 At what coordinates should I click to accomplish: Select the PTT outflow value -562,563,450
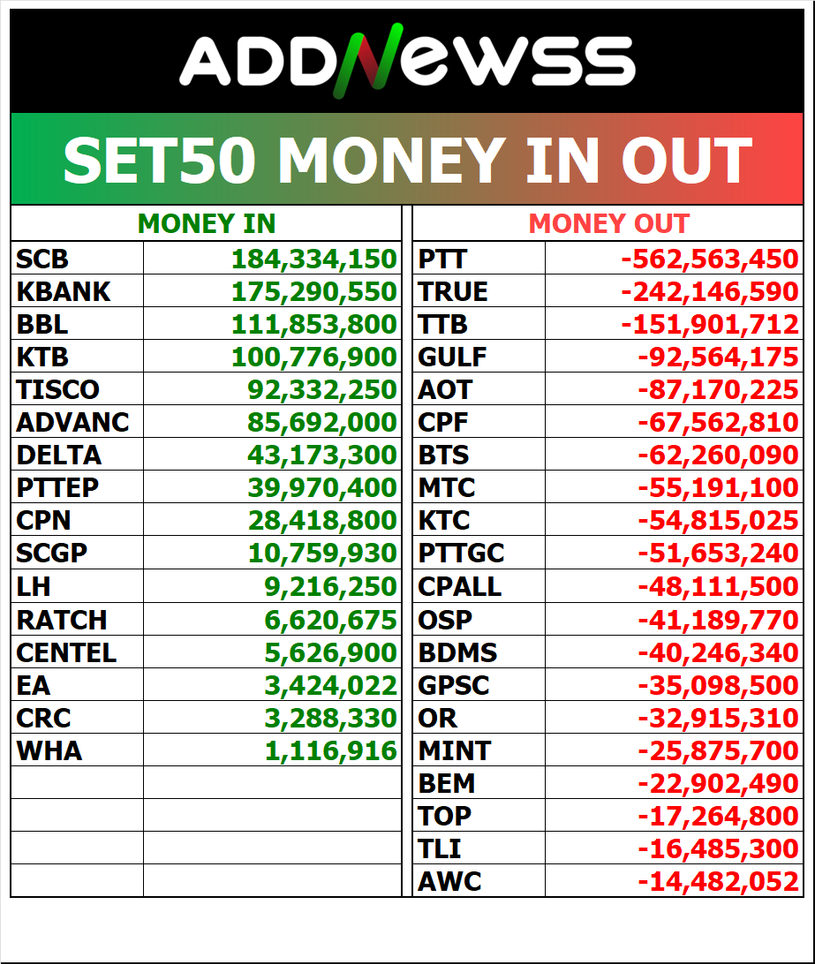coord(709,259)
